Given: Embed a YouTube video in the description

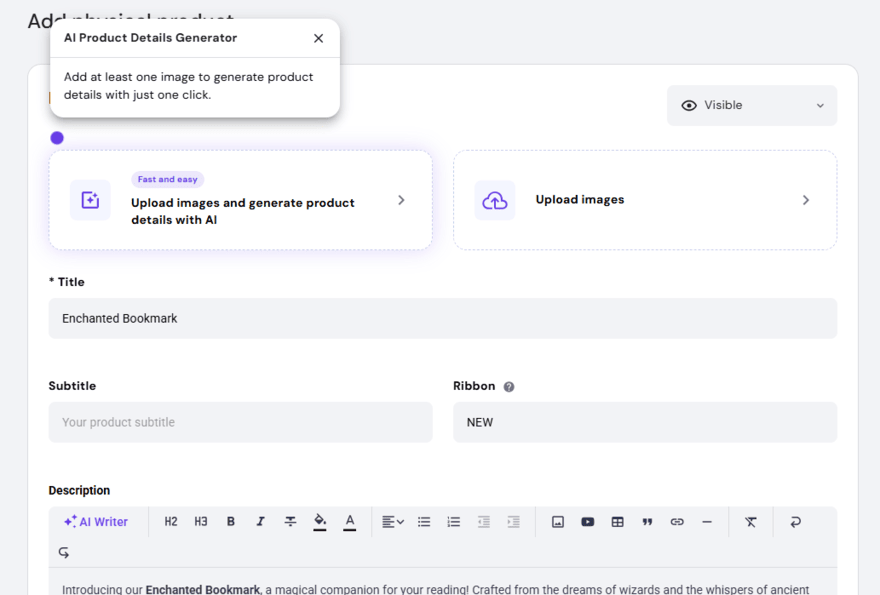Looking at the screenshot, I should click(x=587, y=521).
